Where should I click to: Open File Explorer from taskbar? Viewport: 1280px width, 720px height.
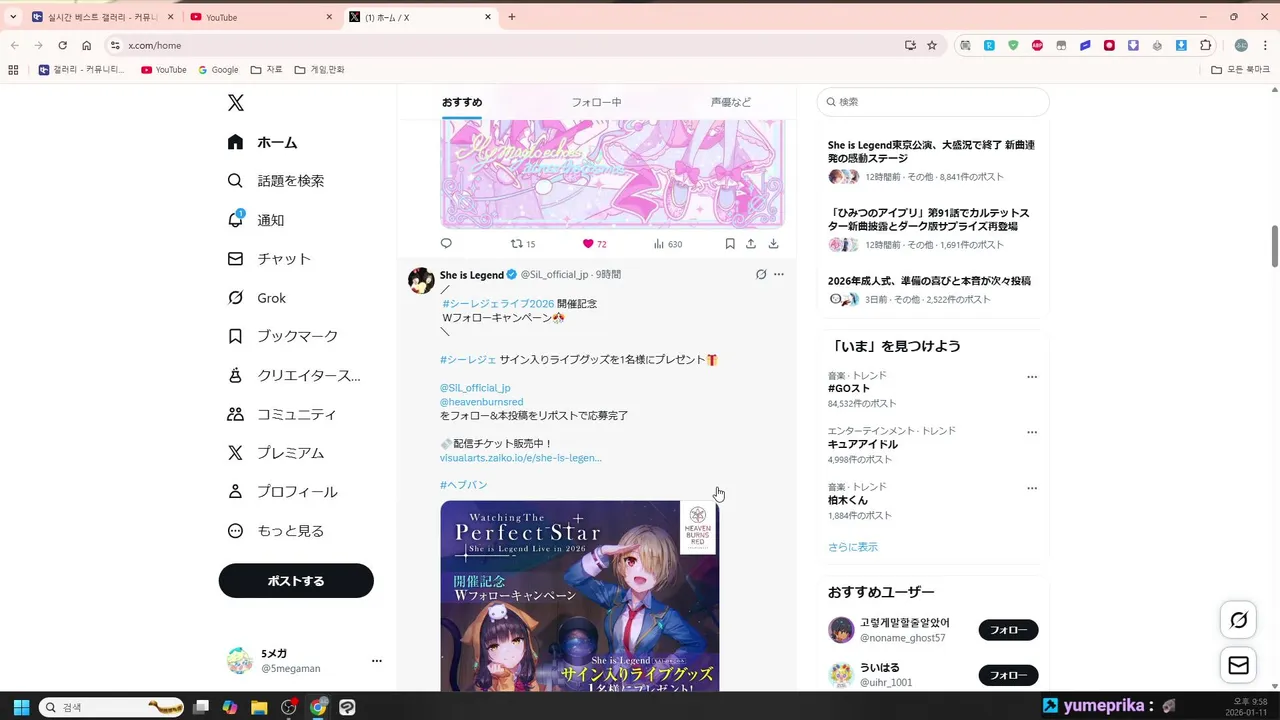pos(259,707)
